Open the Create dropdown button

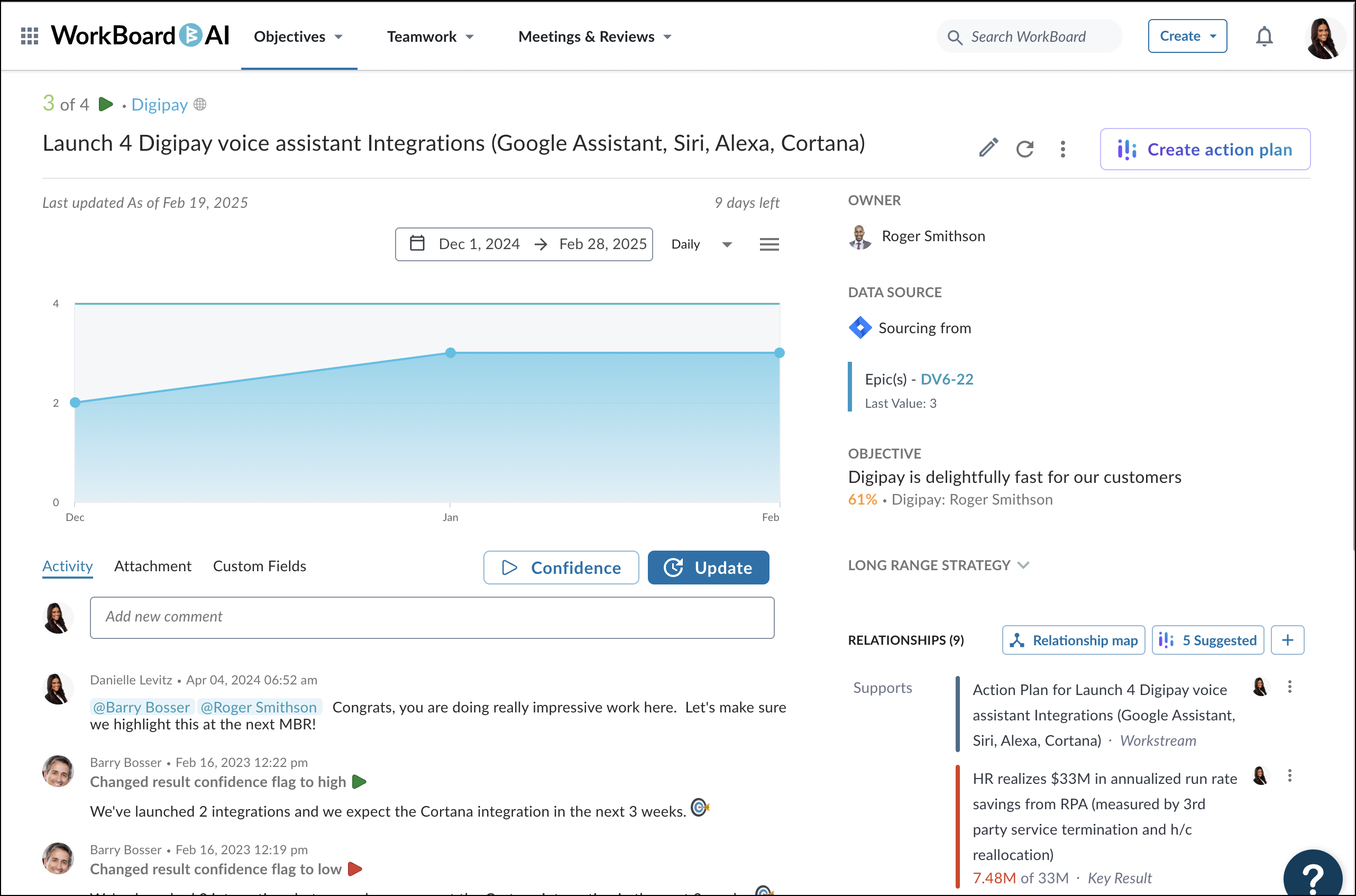[x=1187, y=36]
